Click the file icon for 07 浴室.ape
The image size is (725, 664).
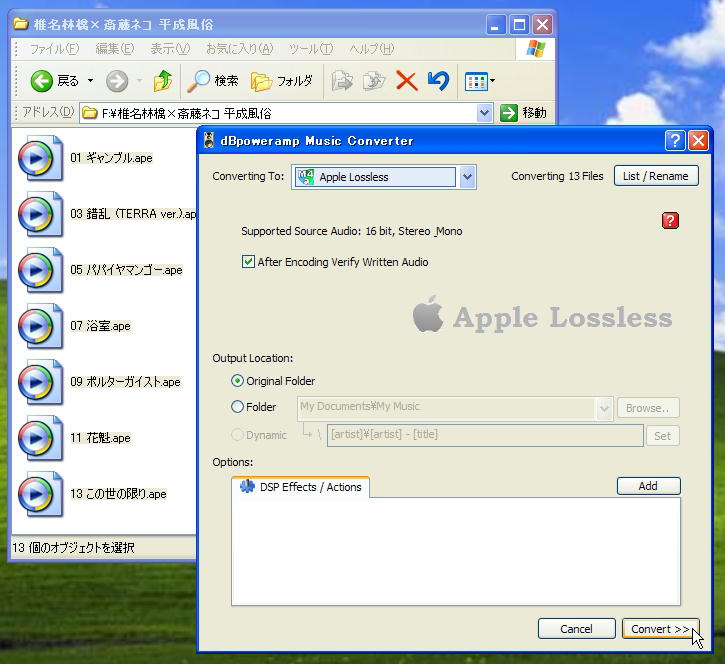[41, 326]
